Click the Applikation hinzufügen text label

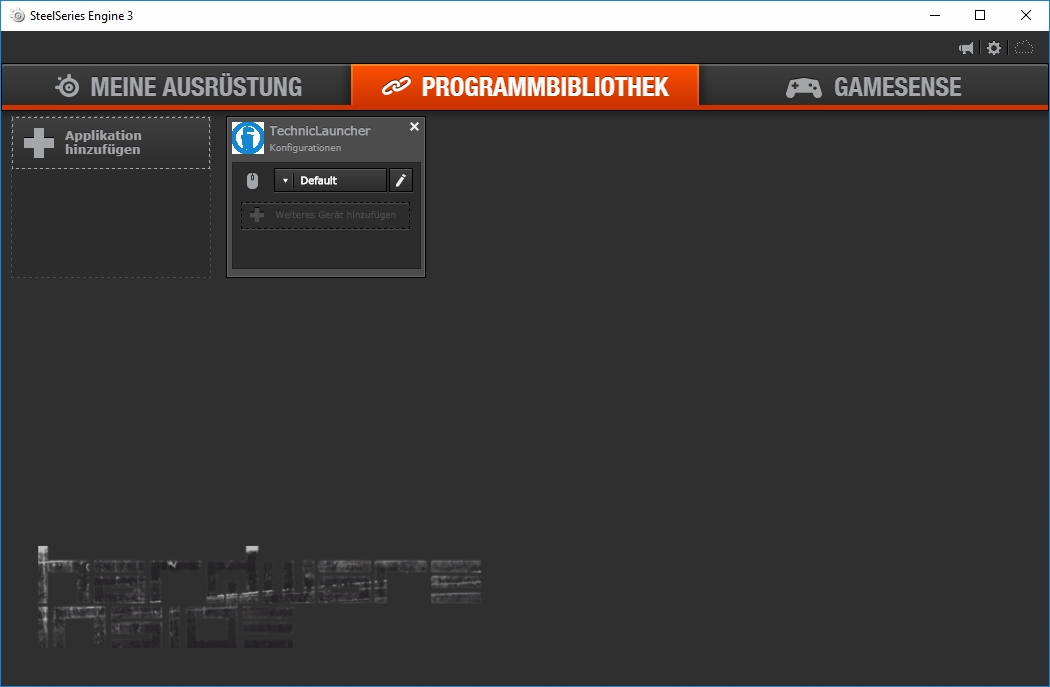tap(103, 143)
